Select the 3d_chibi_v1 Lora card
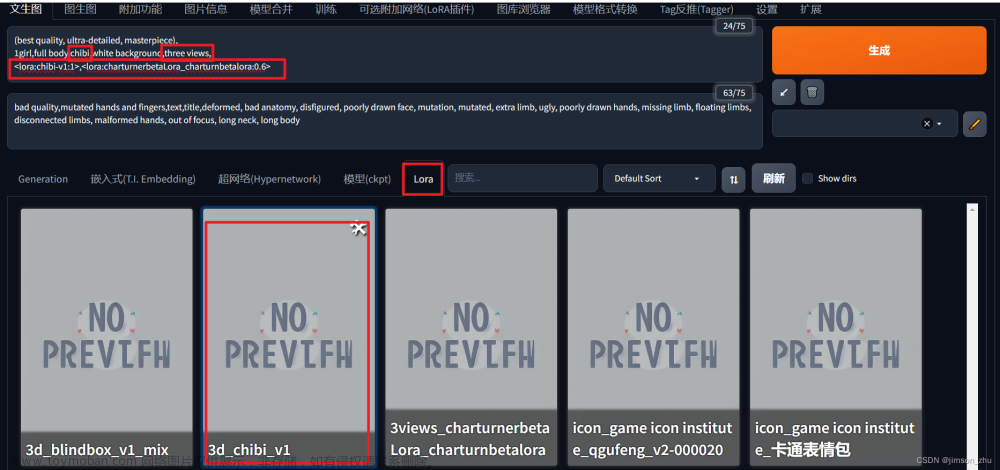The image size is (1000, 470). tap(289, 335)
